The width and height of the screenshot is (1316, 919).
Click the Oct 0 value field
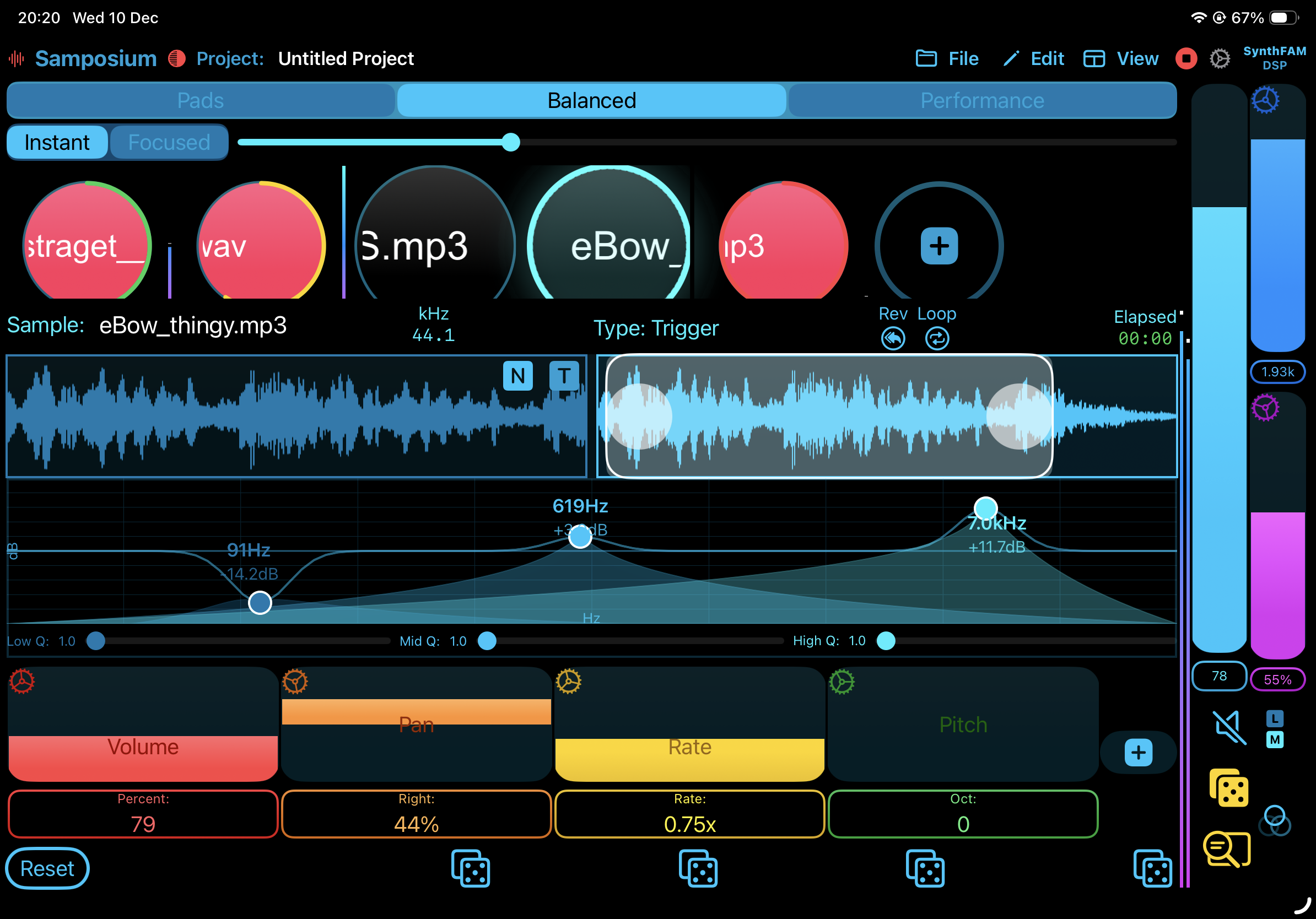click(x=963, y=814)
